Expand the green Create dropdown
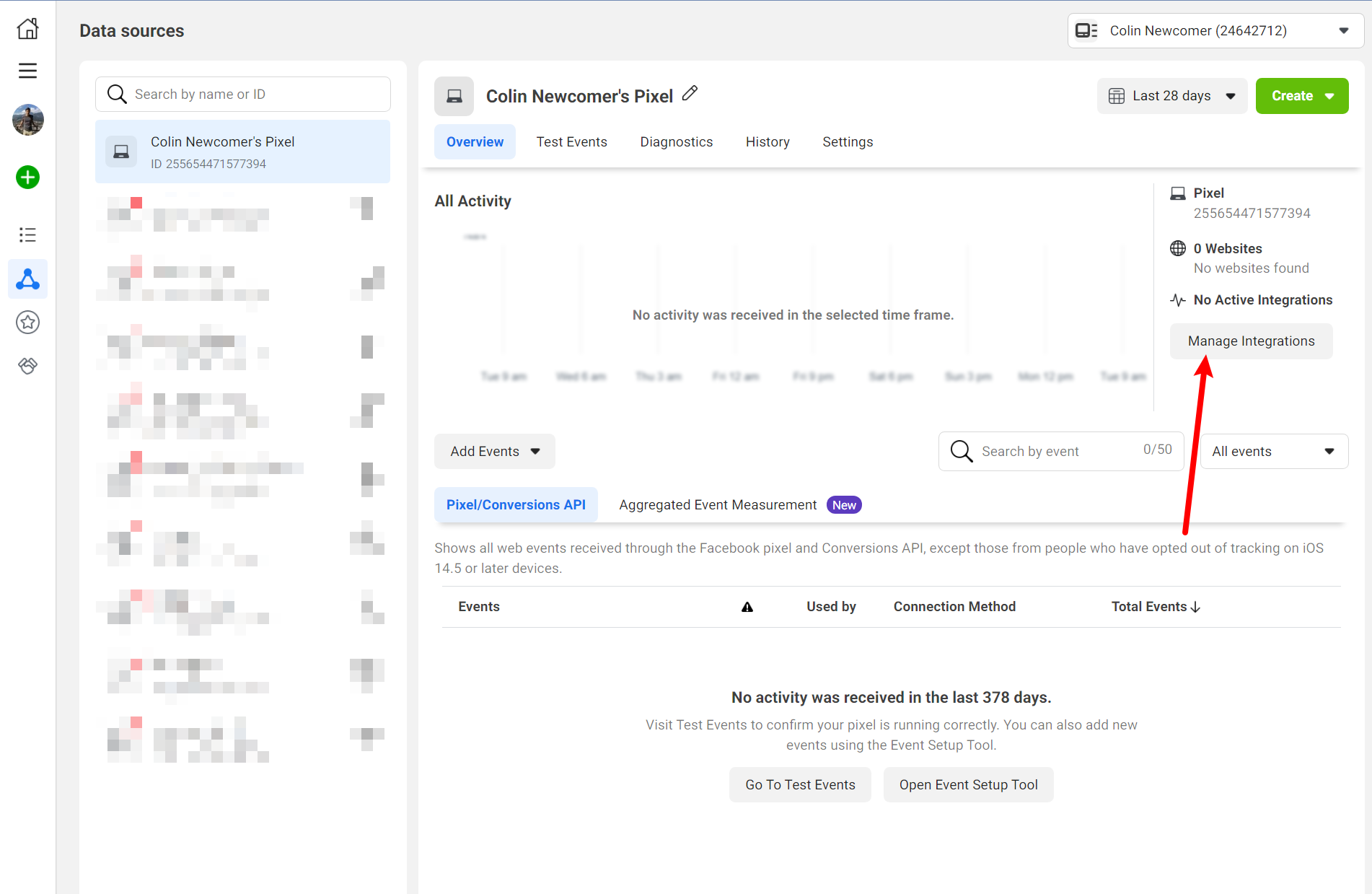This screenshot has width=1372, height=894. pos(1302,96)
